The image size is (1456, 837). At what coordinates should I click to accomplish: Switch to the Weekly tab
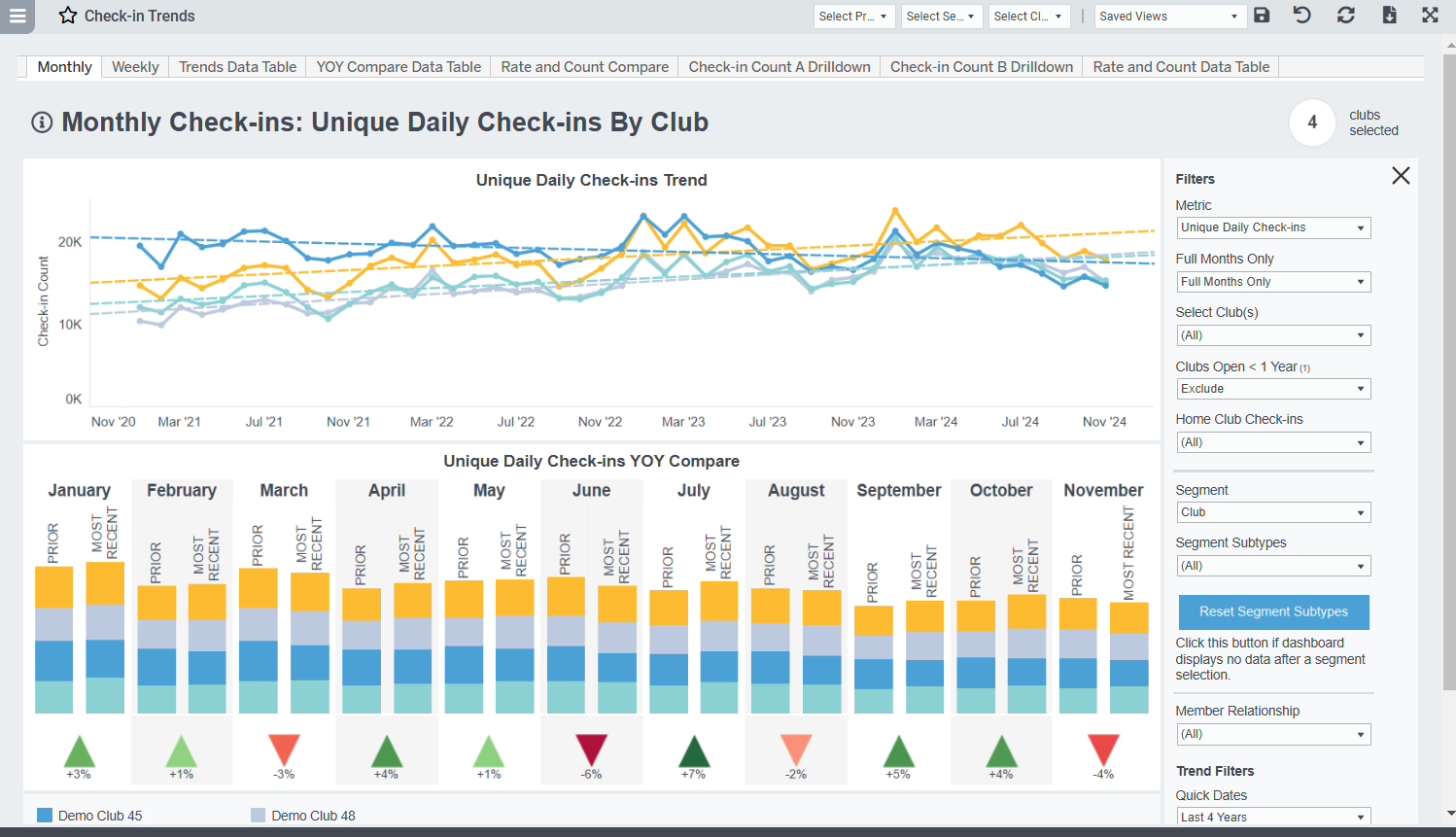pyautogui.click(x=135, y=67)
